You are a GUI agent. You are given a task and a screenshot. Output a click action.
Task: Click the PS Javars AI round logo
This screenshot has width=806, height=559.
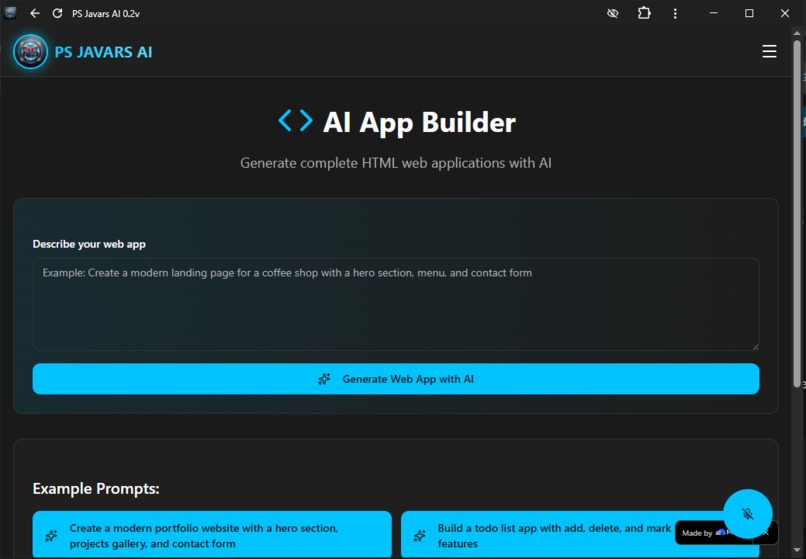[30, 51]
